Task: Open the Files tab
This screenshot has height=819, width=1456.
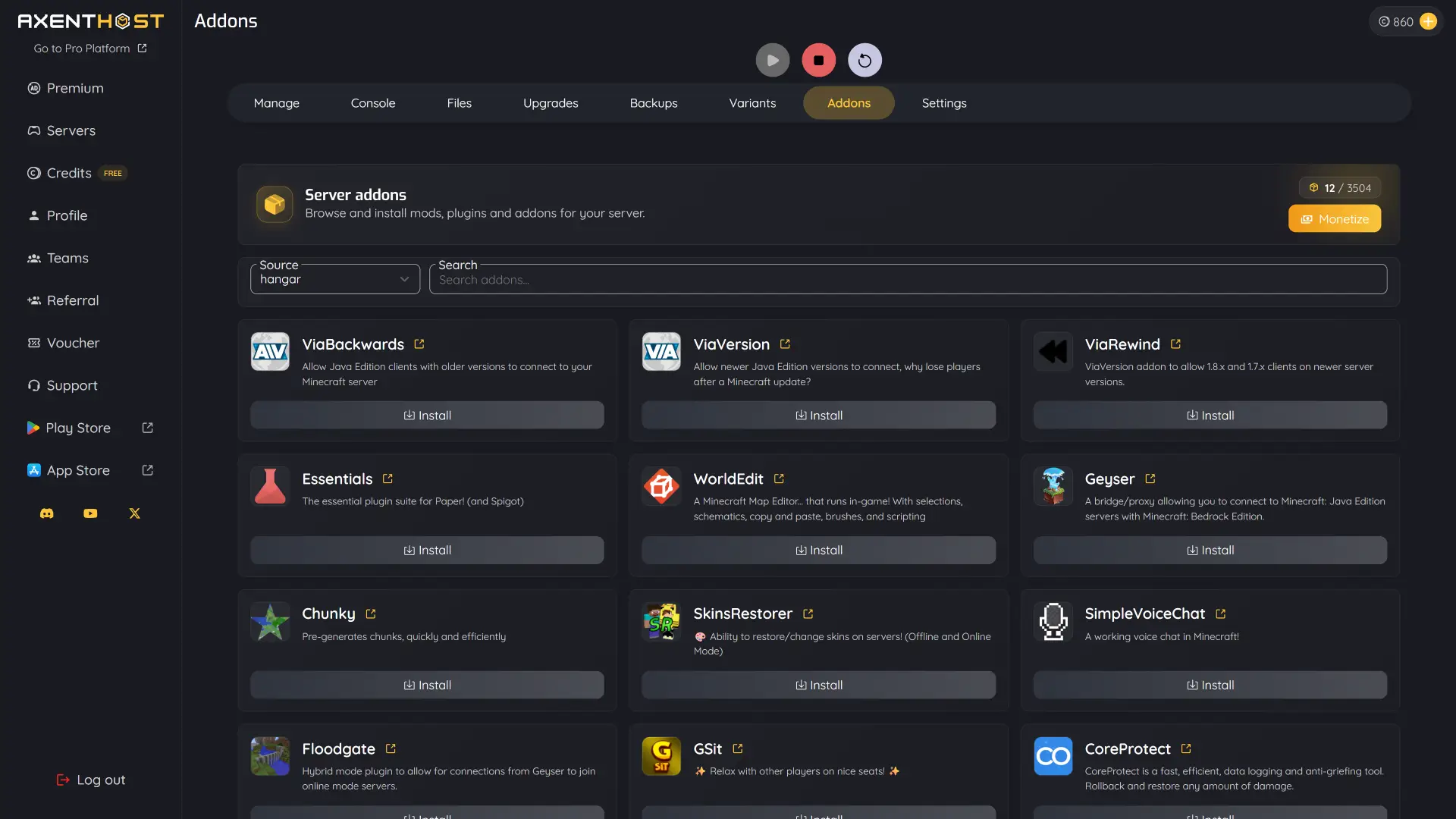Action: (459, 103)
